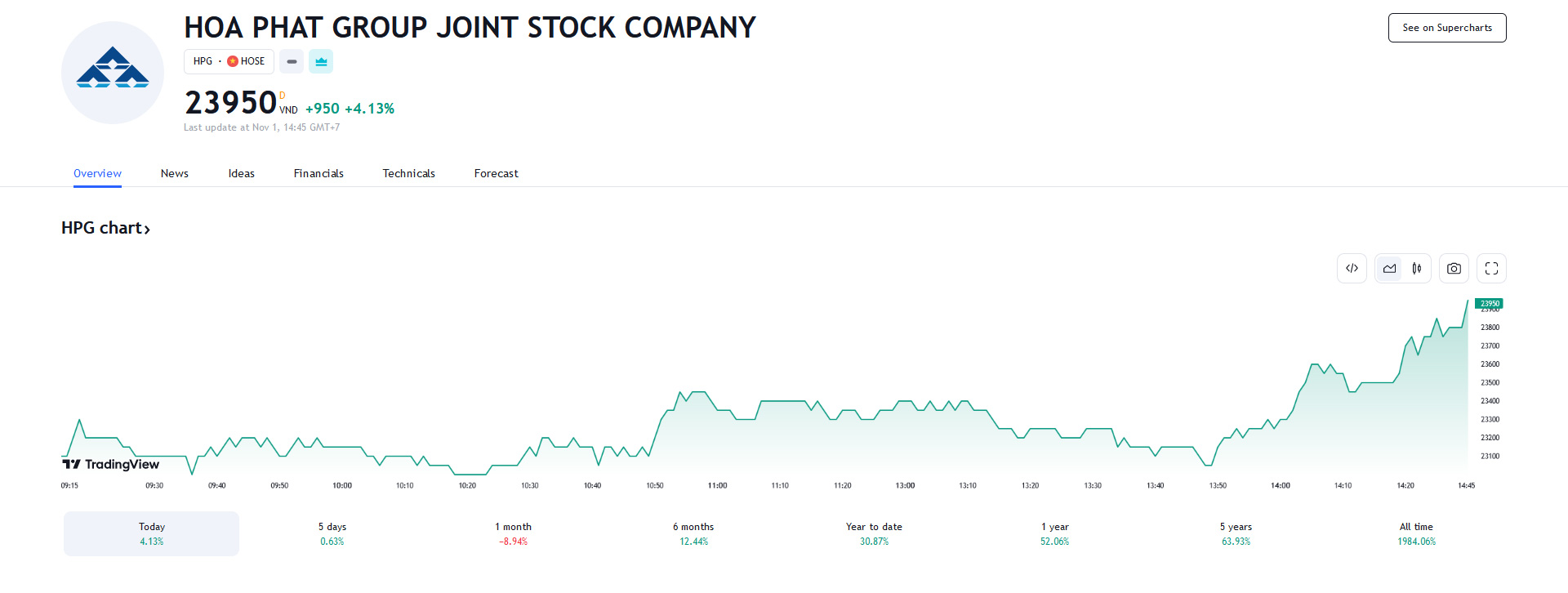
Task: Open the chart in fullscreen mode
Action: [1491, 269]
